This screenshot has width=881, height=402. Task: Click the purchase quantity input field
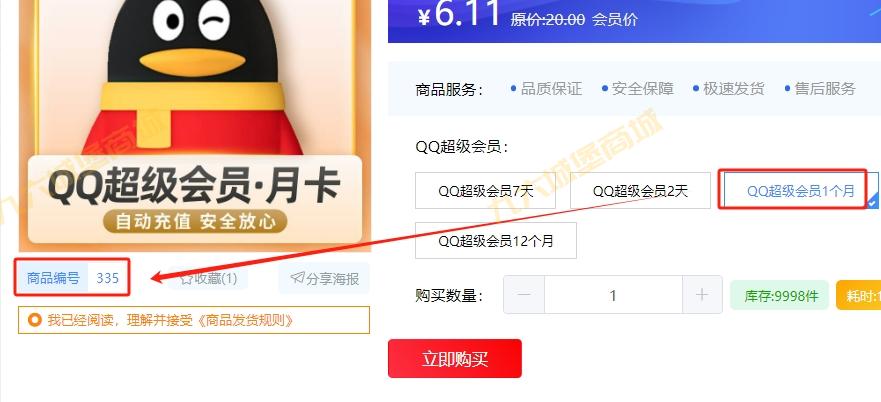click(613, 295)
